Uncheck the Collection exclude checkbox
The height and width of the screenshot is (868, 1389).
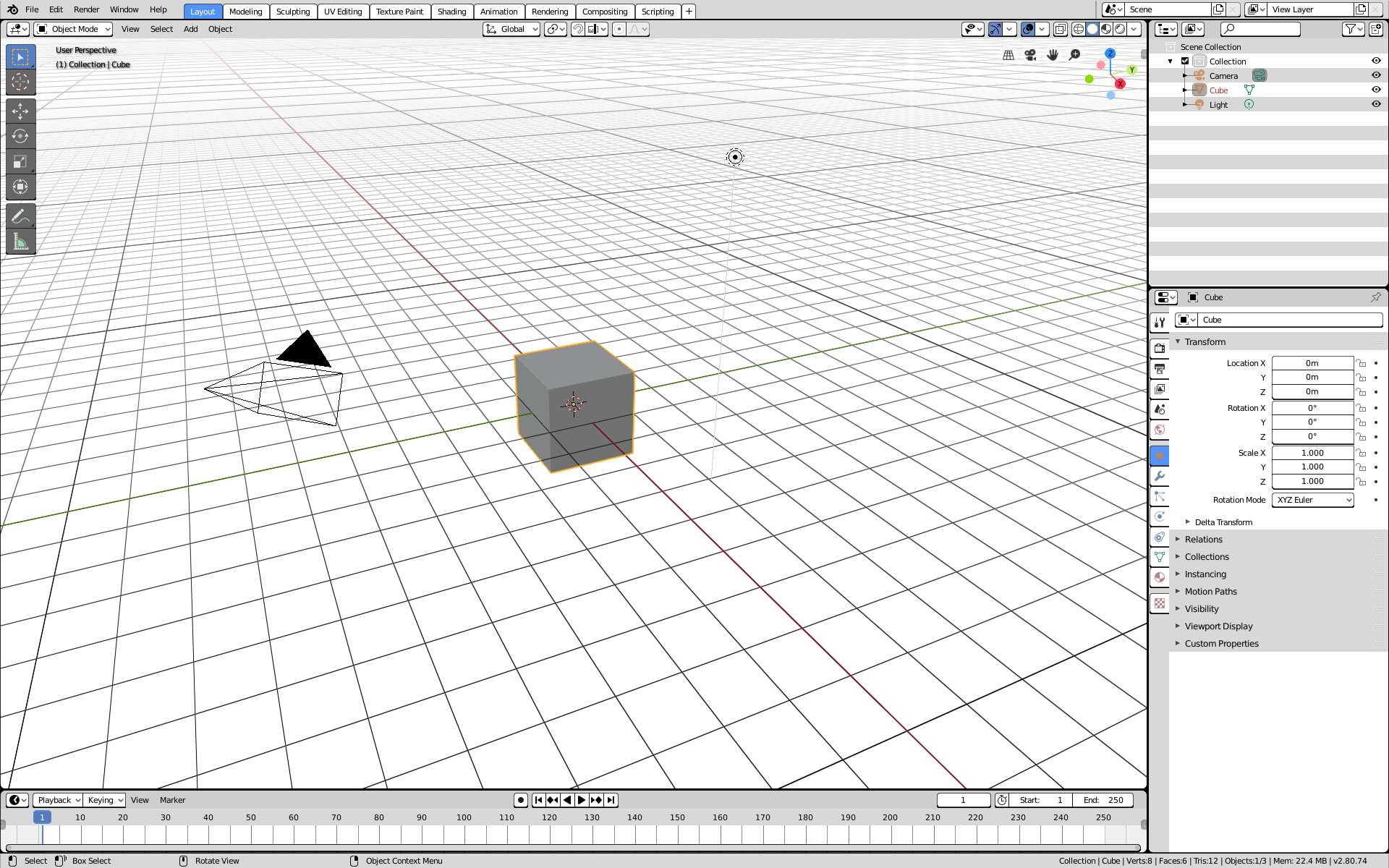1185,61
